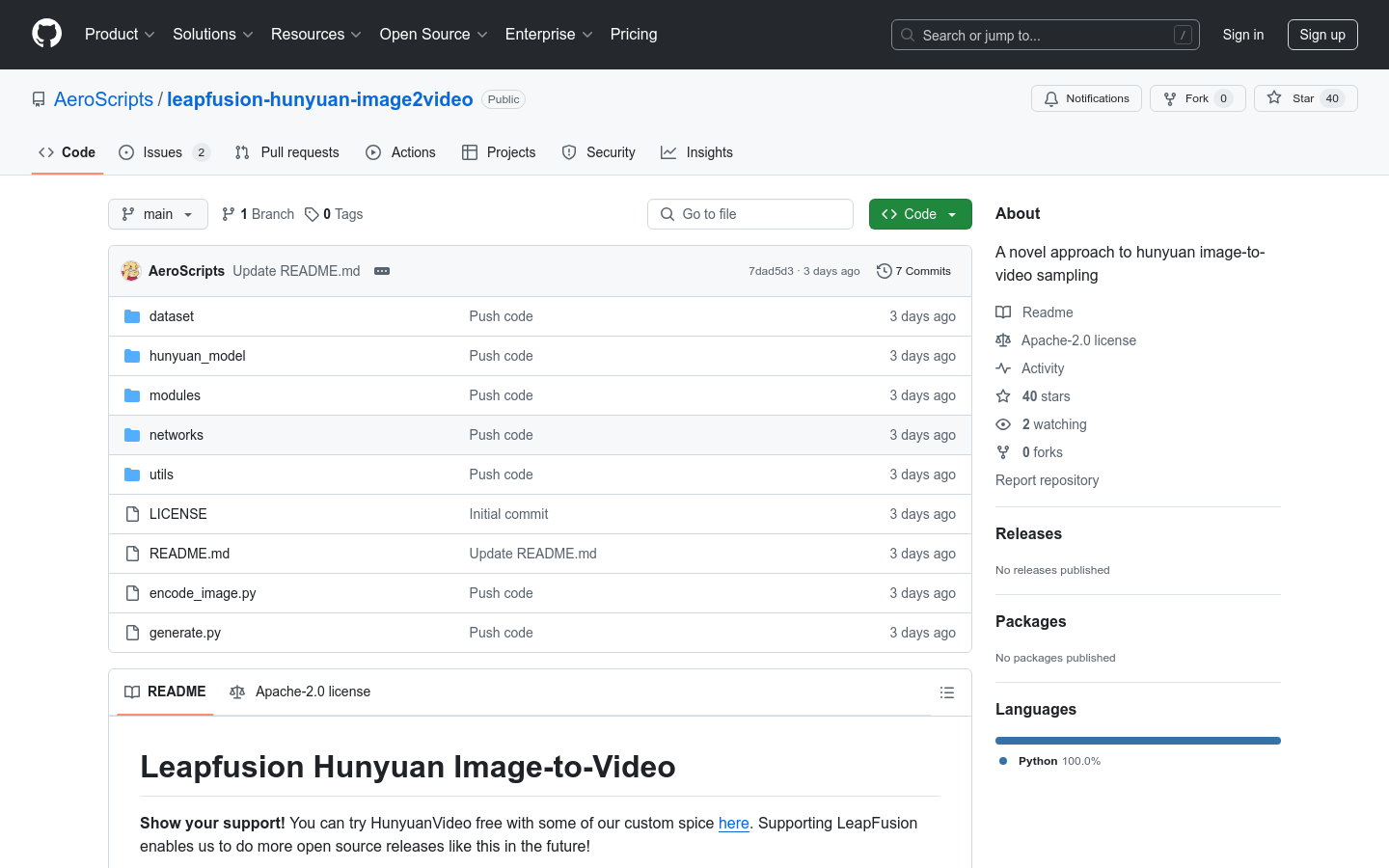The width and height of the screenshot is (1389, 868).
Task: Click the GitHub logo icon
Action: 46,34
